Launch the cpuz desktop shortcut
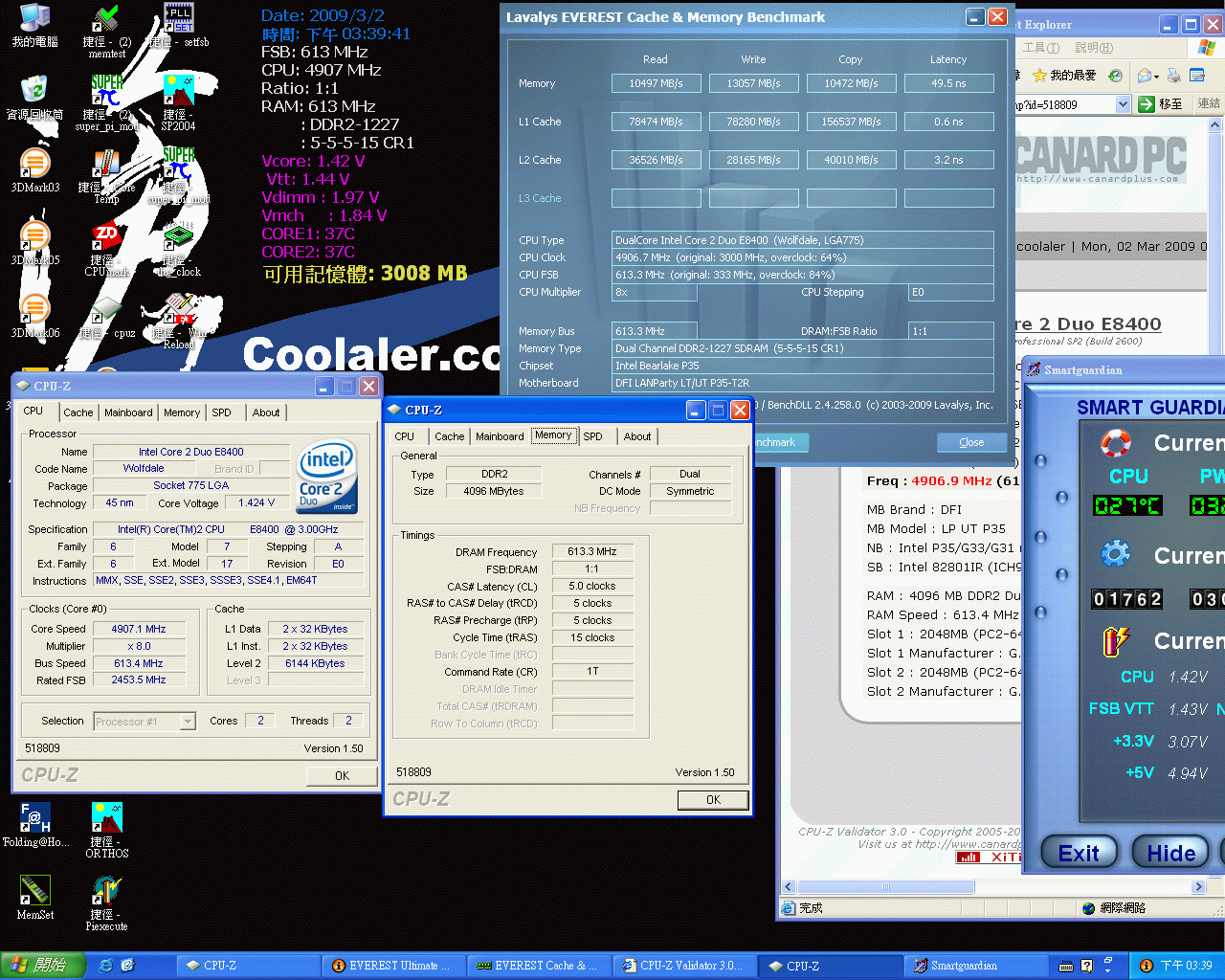Screen dimensions: 1225x980 pyautogui.click(x=106, y=316)
